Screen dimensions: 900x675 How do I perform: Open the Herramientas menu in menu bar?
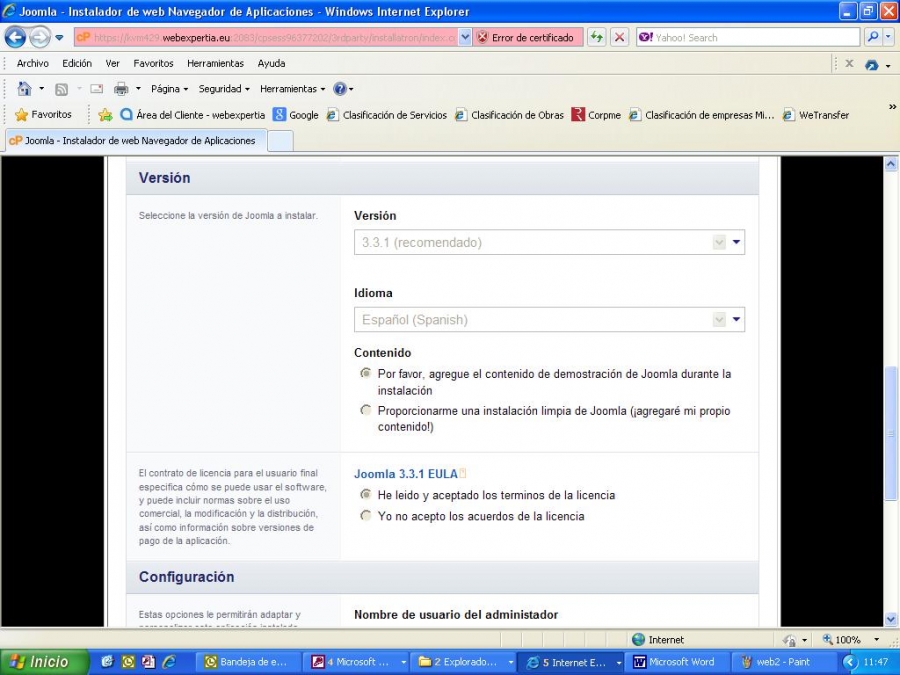(x=215, y=64)
